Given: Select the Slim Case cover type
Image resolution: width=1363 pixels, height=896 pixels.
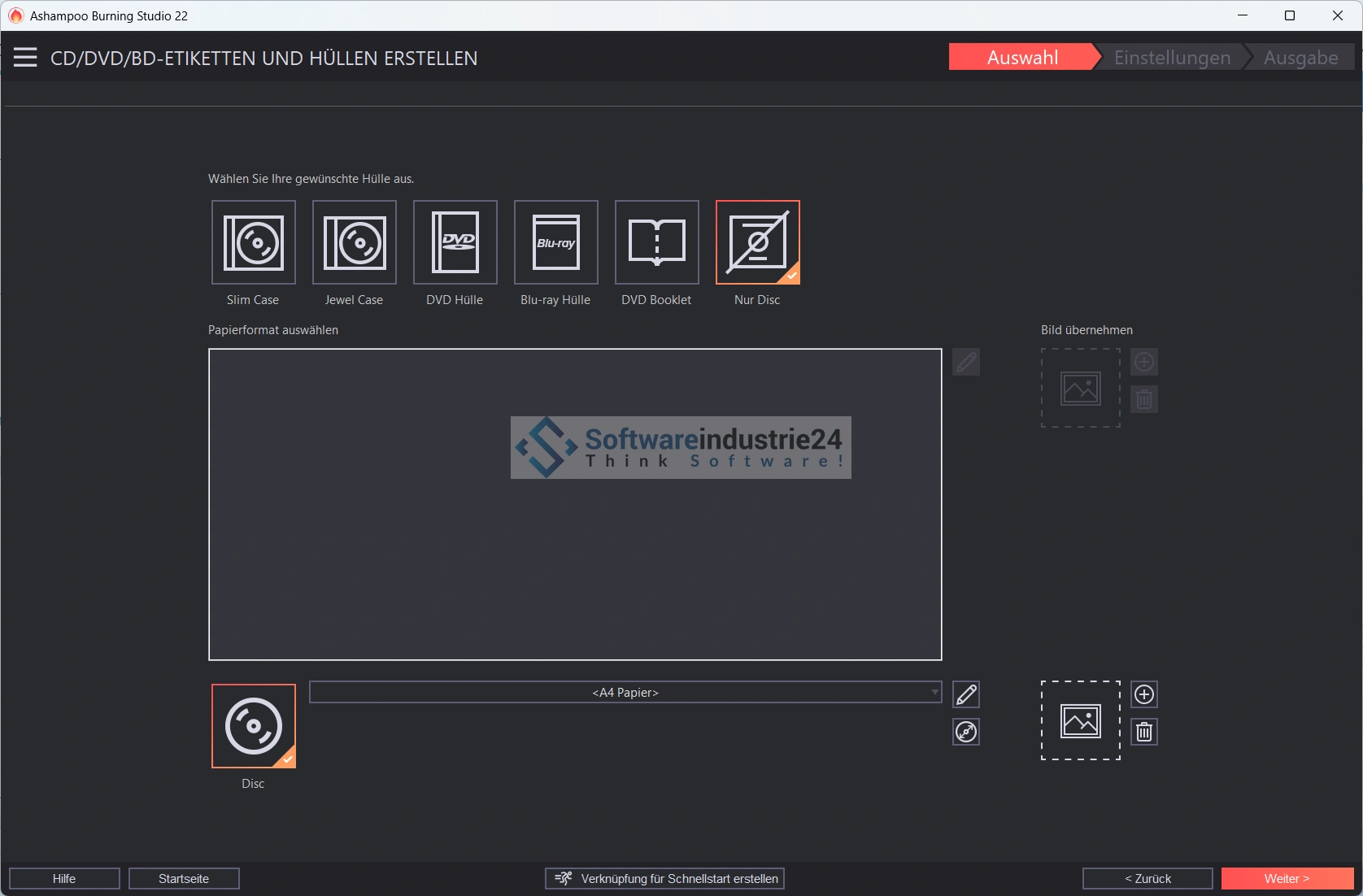Looking at the screenshot, I should pyautogui.click(x=254, y=242).
